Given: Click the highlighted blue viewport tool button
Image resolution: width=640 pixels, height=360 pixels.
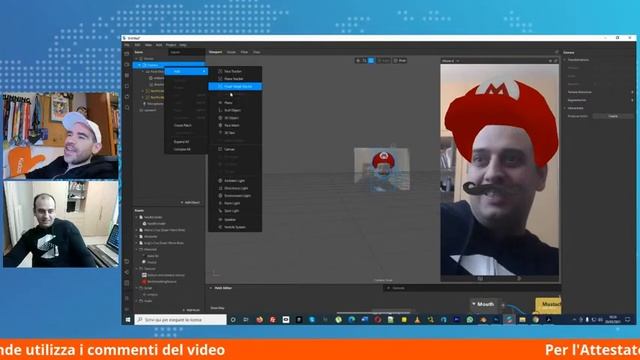Looking at the screenshot, I should (371, 60).
